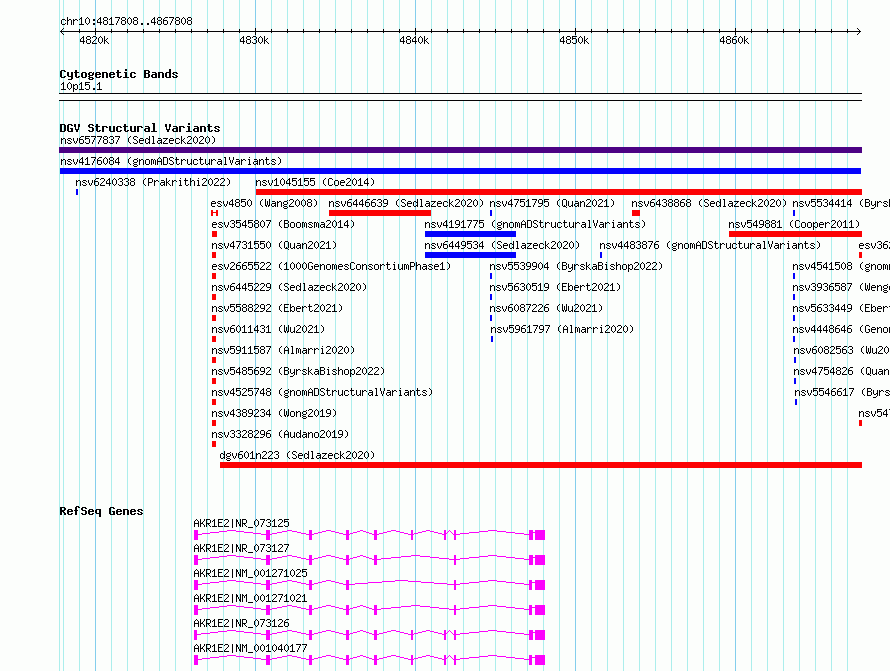Open nsv5630519 (Ebert2021) variant
The width and height of the screenshot is (890, 671).
pos(555,287)
